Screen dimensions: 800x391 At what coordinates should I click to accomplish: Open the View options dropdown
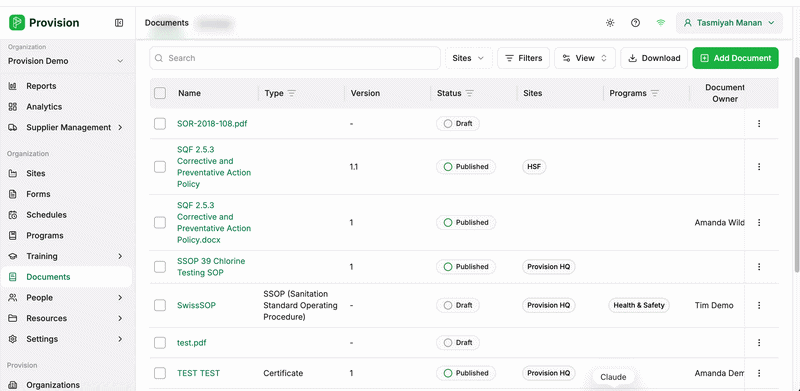[x=585, y=58]
